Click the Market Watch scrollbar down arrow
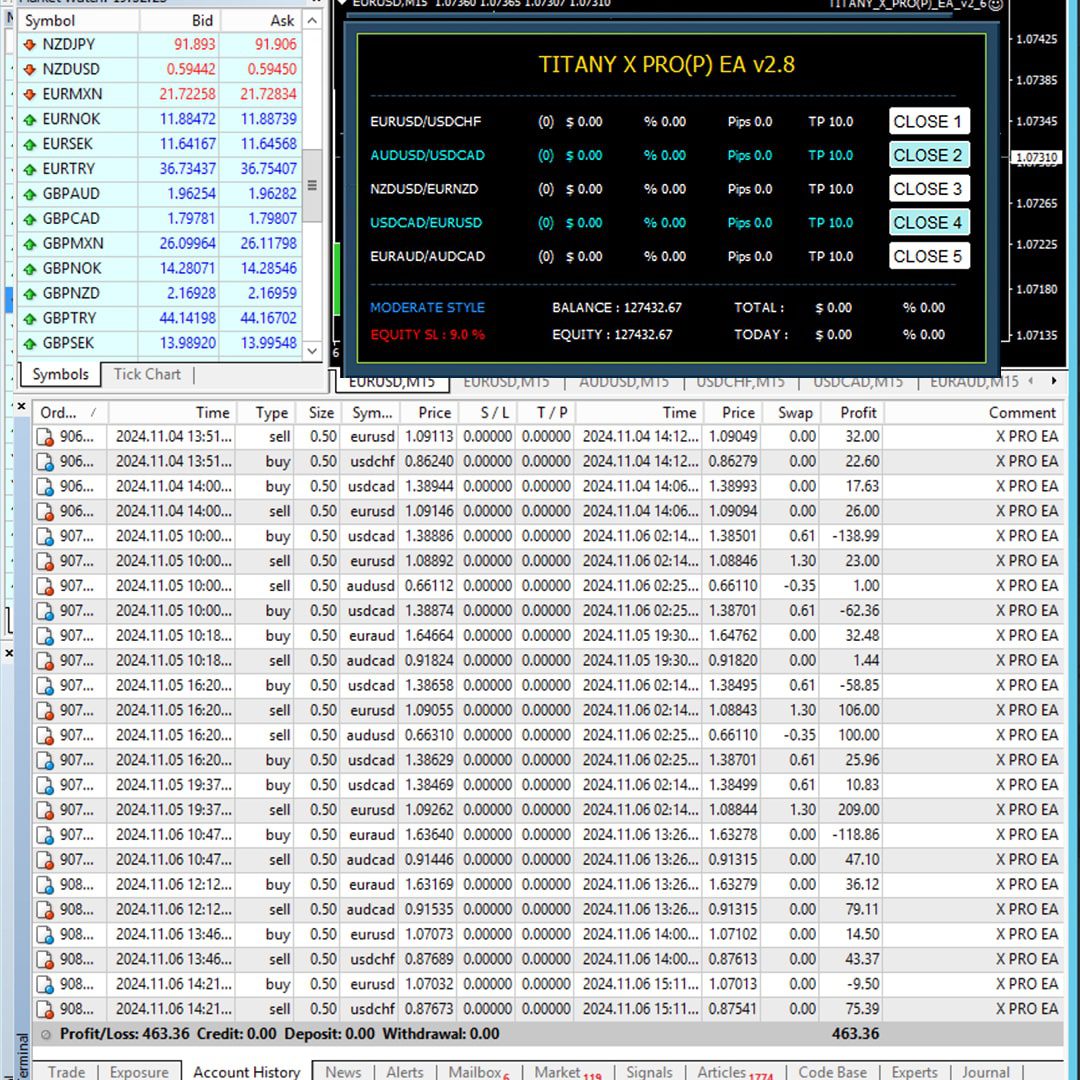 [x=312, y=351]
